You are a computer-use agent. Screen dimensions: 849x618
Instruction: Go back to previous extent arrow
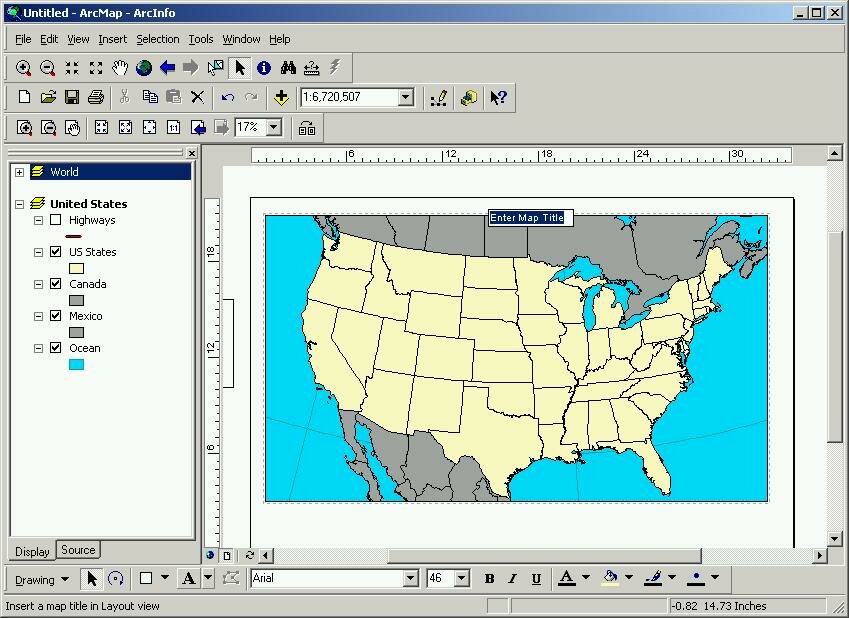point(167,68)
